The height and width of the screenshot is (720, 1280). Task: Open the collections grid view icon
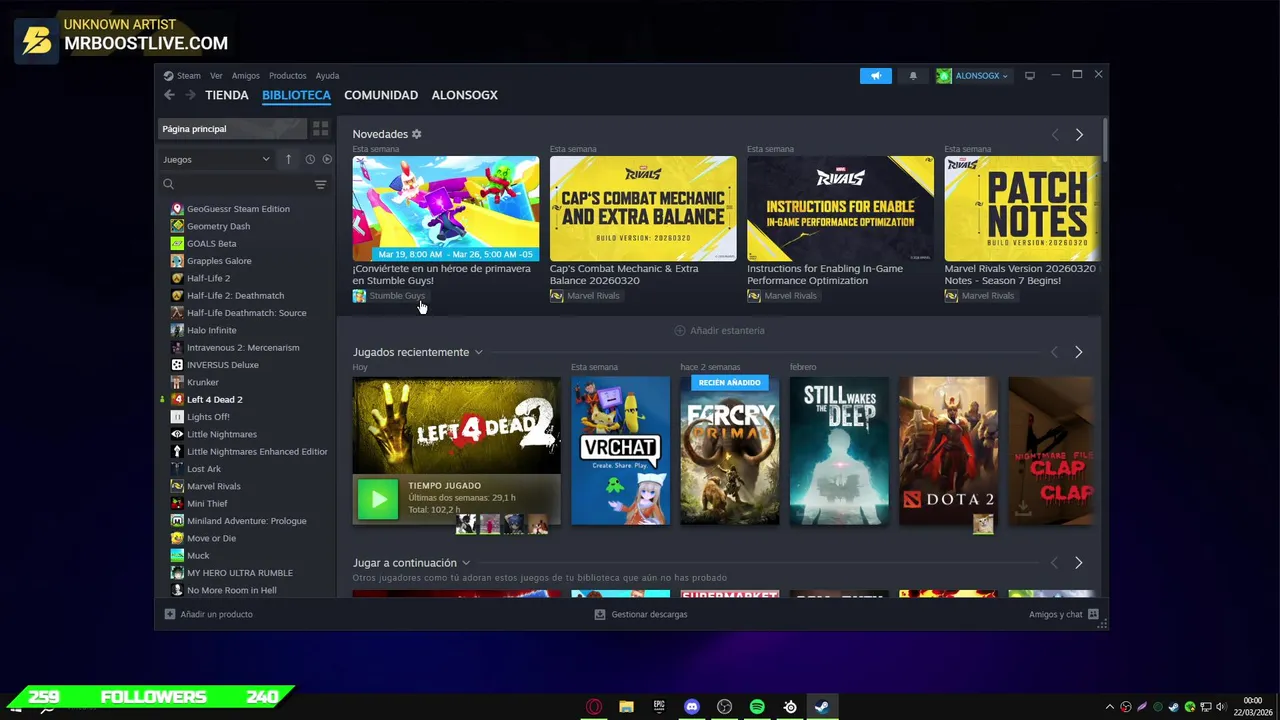point(320,129)
